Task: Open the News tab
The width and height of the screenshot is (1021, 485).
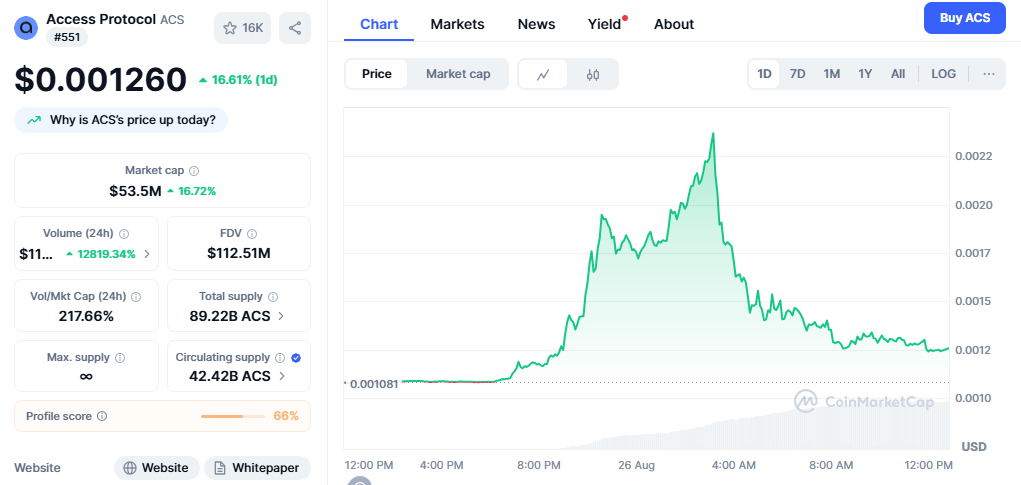Action: point(537,25)
